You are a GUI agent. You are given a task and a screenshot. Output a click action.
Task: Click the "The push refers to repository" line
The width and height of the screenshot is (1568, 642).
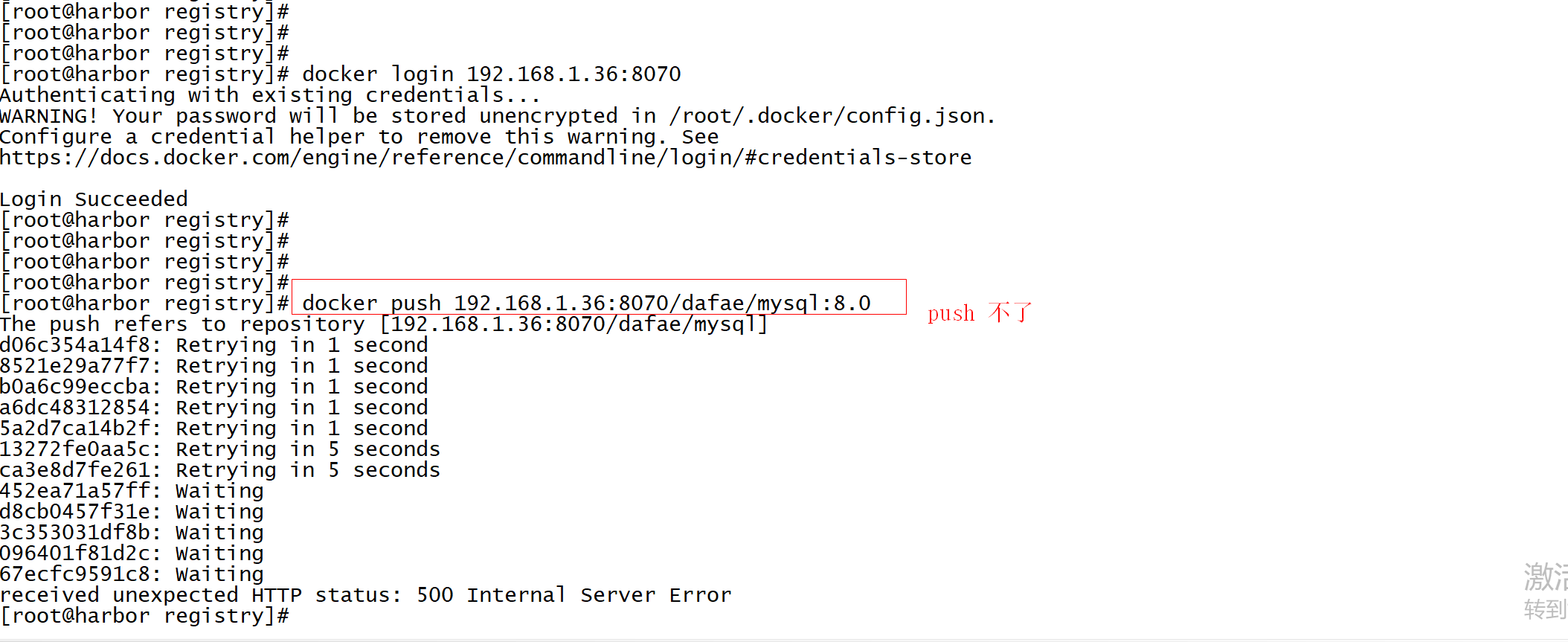383,324
